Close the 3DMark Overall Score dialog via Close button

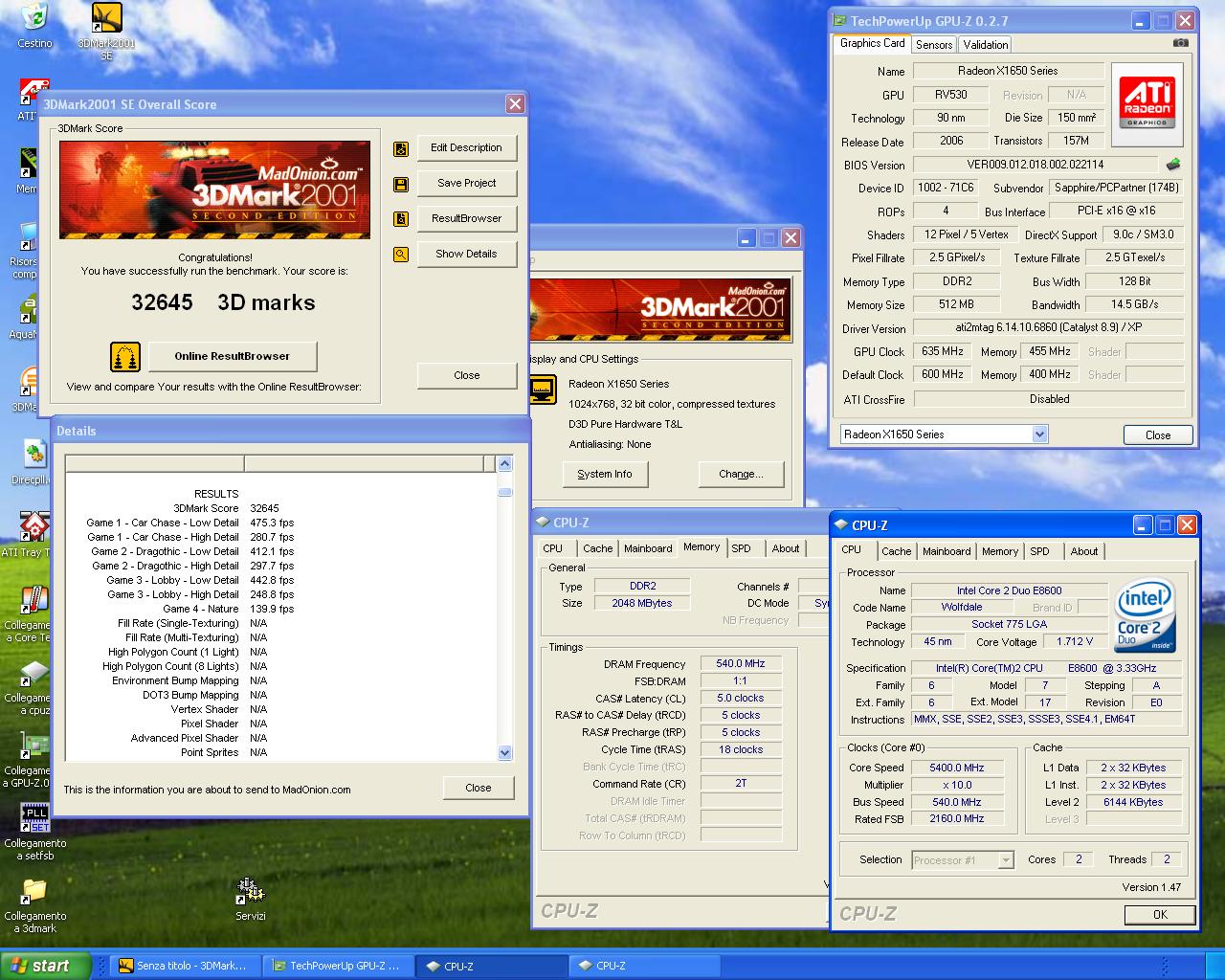[x=466, y=375]
